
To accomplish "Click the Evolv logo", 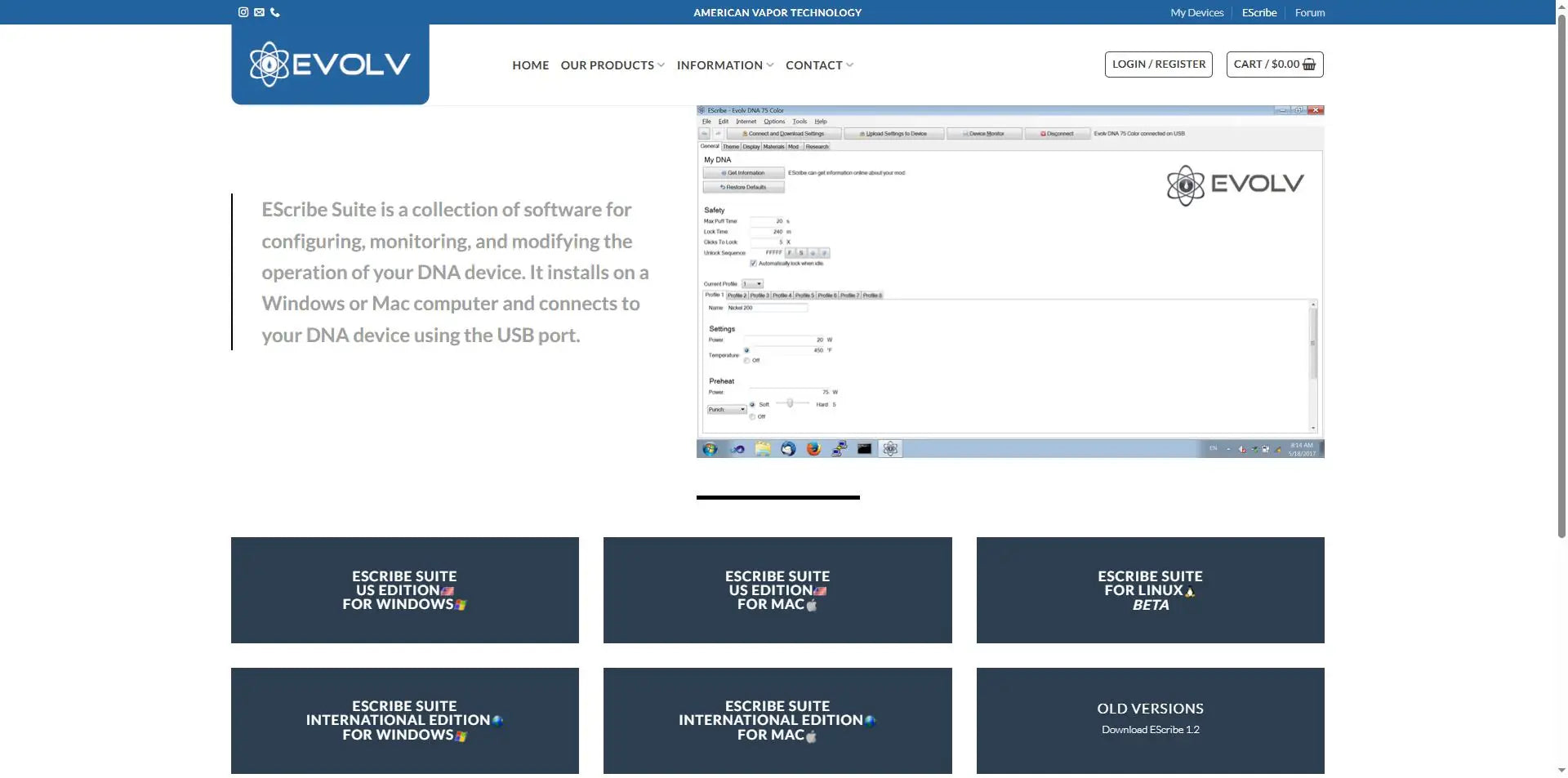I will coord(330,64).
